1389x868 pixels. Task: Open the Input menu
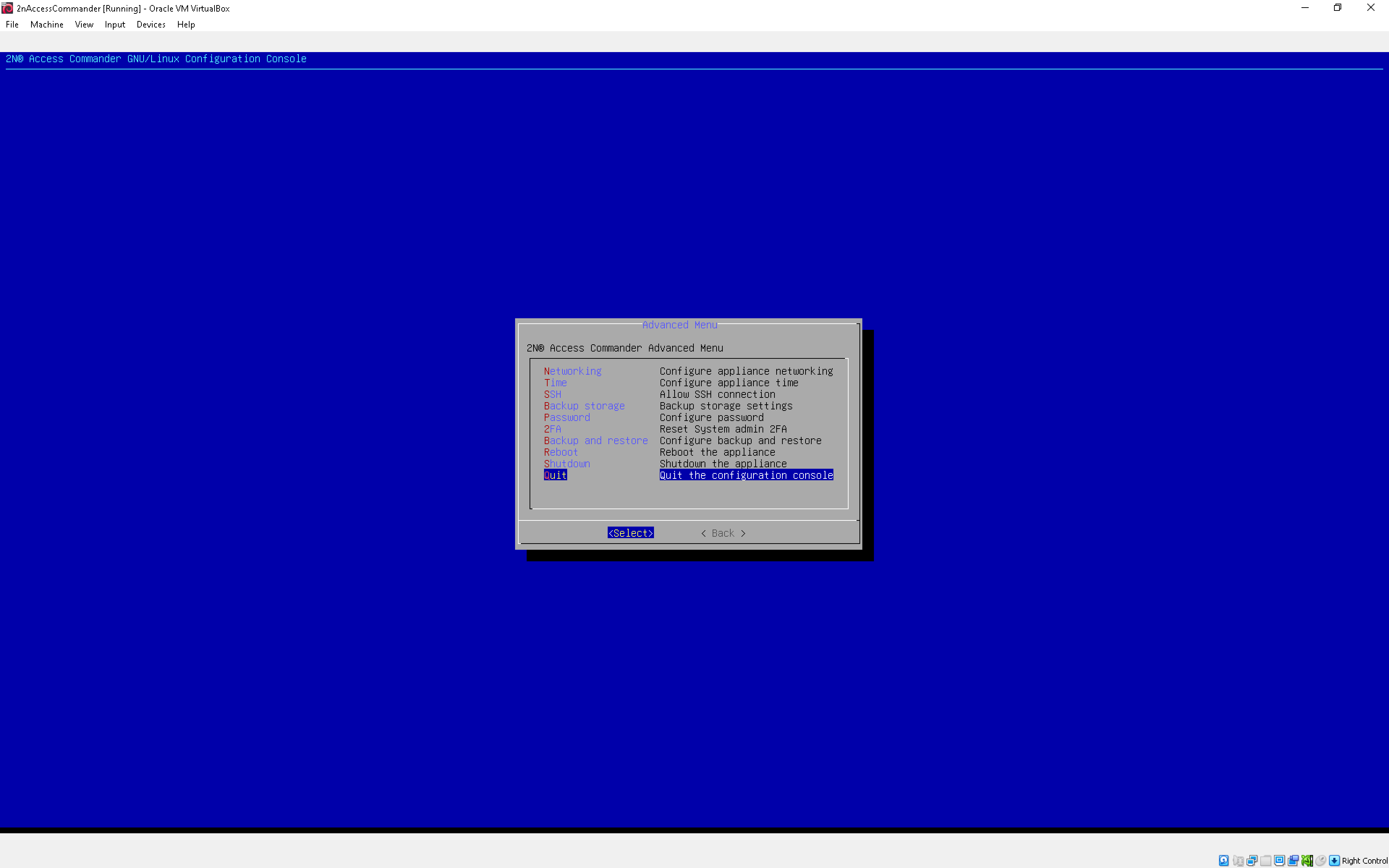click(x=115, y=25)
